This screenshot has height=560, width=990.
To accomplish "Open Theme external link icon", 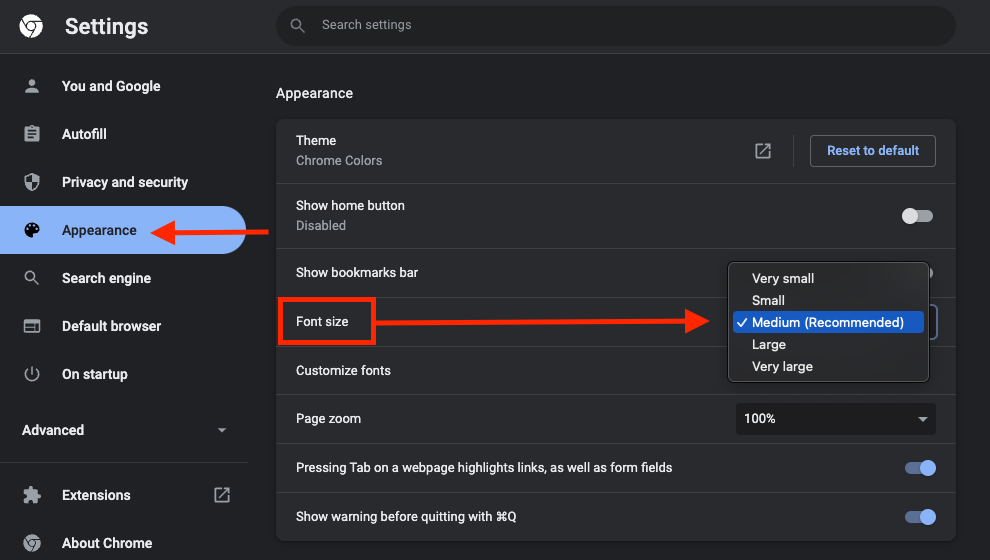I will (763, 151).
